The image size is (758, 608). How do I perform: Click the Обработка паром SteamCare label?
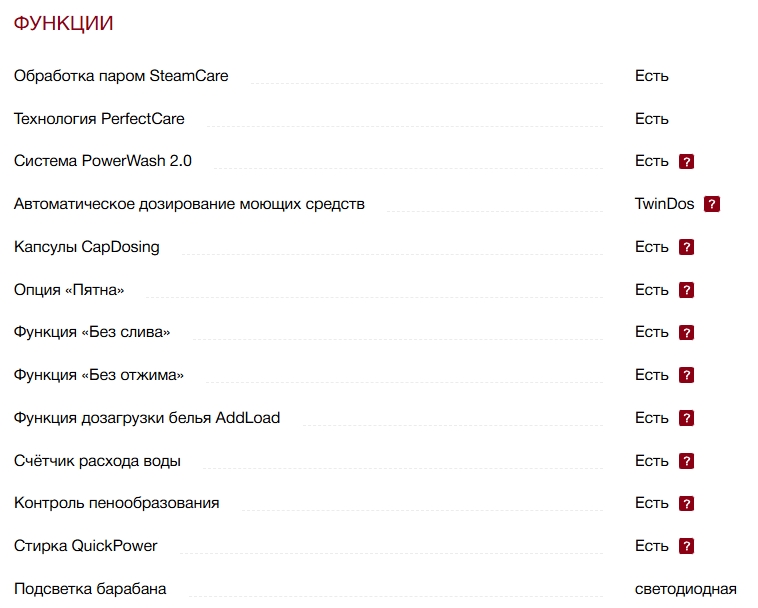121,76
